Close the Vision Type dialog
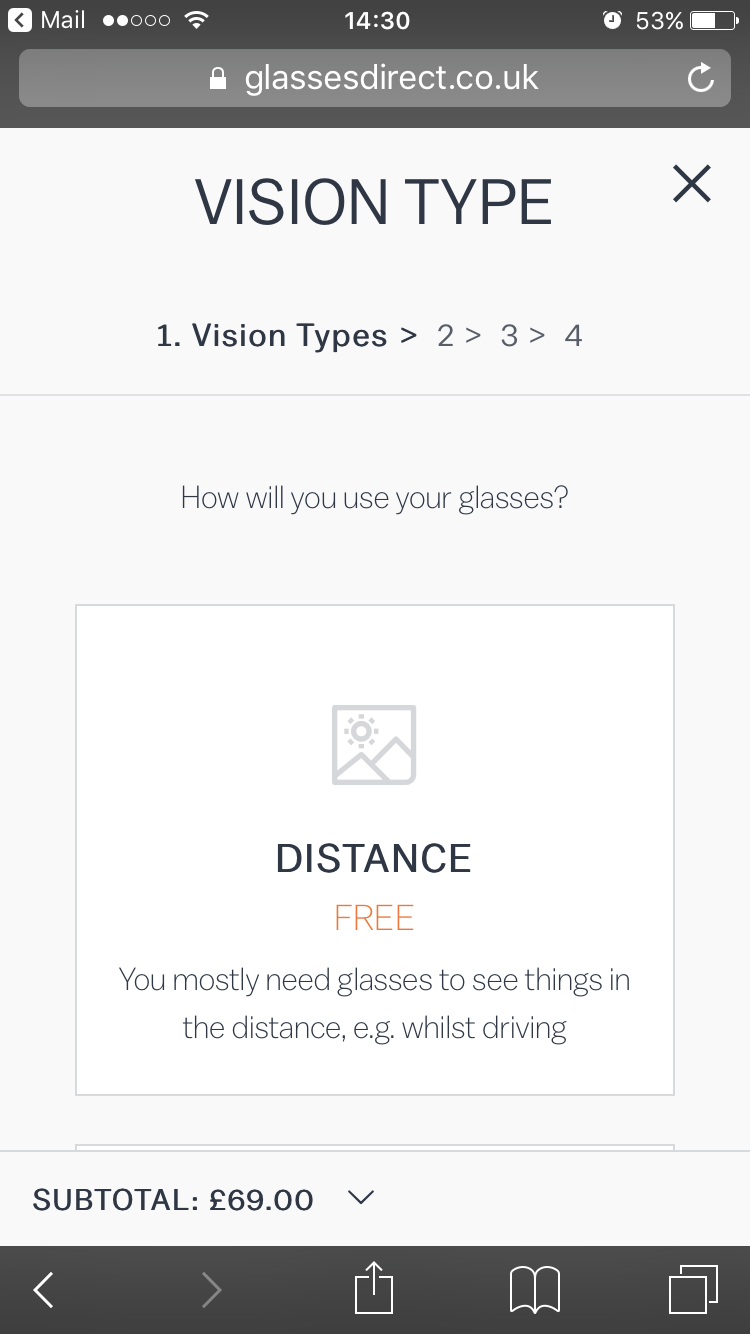The image size is (750, 1334). pyautogui.click(x=692, y=184)
